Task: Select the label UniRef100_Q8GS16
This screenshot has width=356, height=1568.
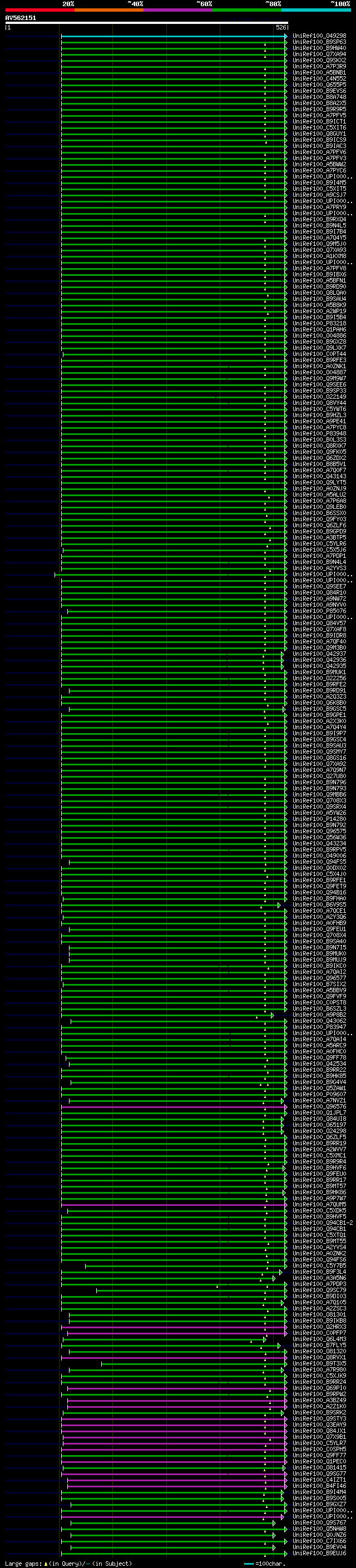Action: (x=319, y=758)
